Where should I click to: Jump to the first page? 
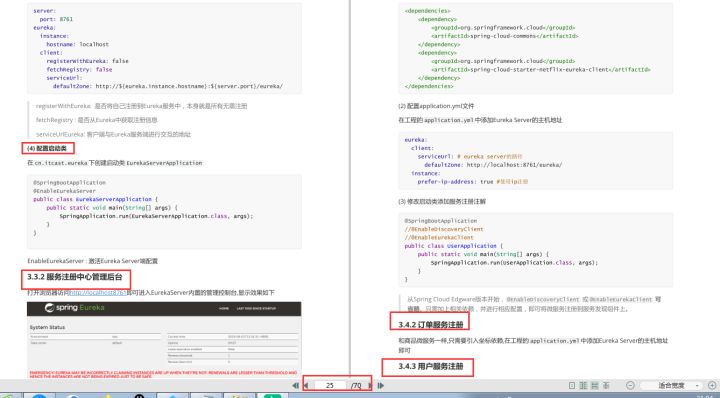point(295,386)
